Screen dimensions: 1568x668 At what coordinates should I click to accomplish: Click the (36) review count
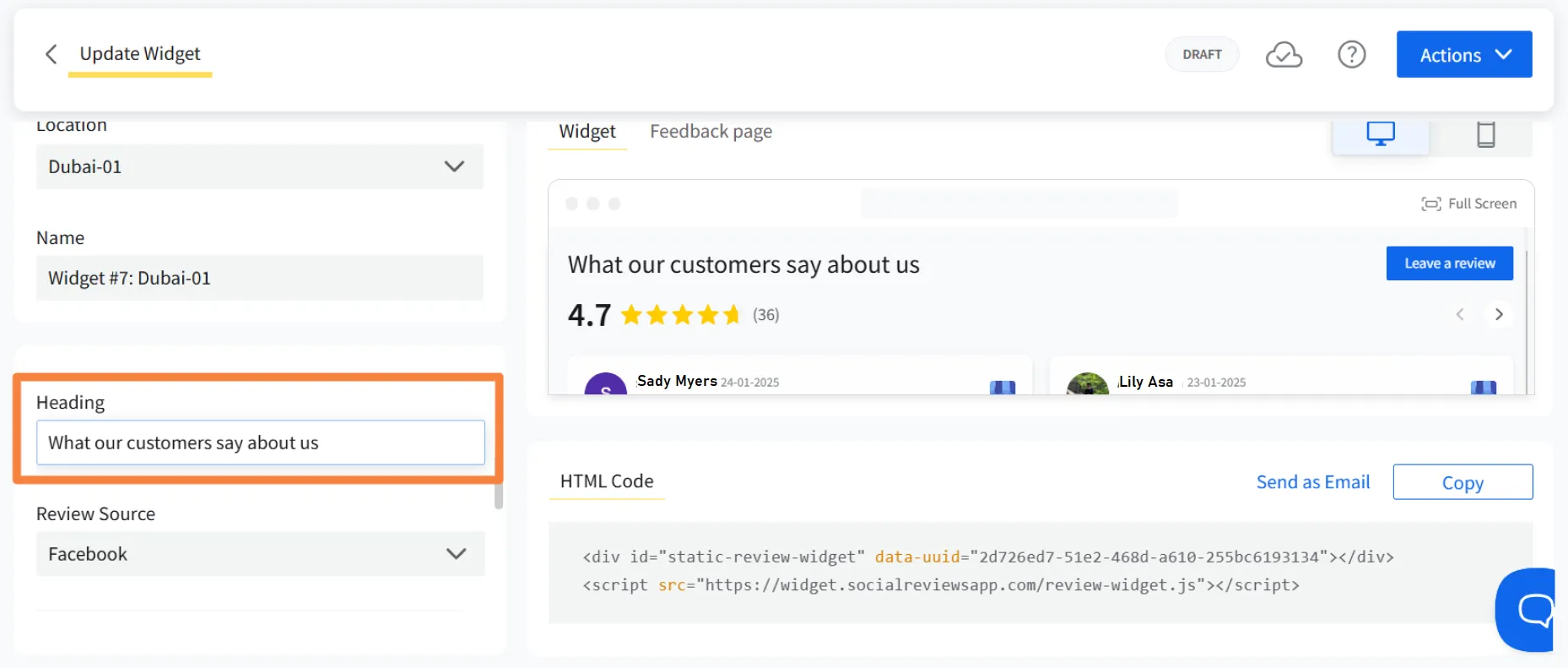[x=766, y=315]
